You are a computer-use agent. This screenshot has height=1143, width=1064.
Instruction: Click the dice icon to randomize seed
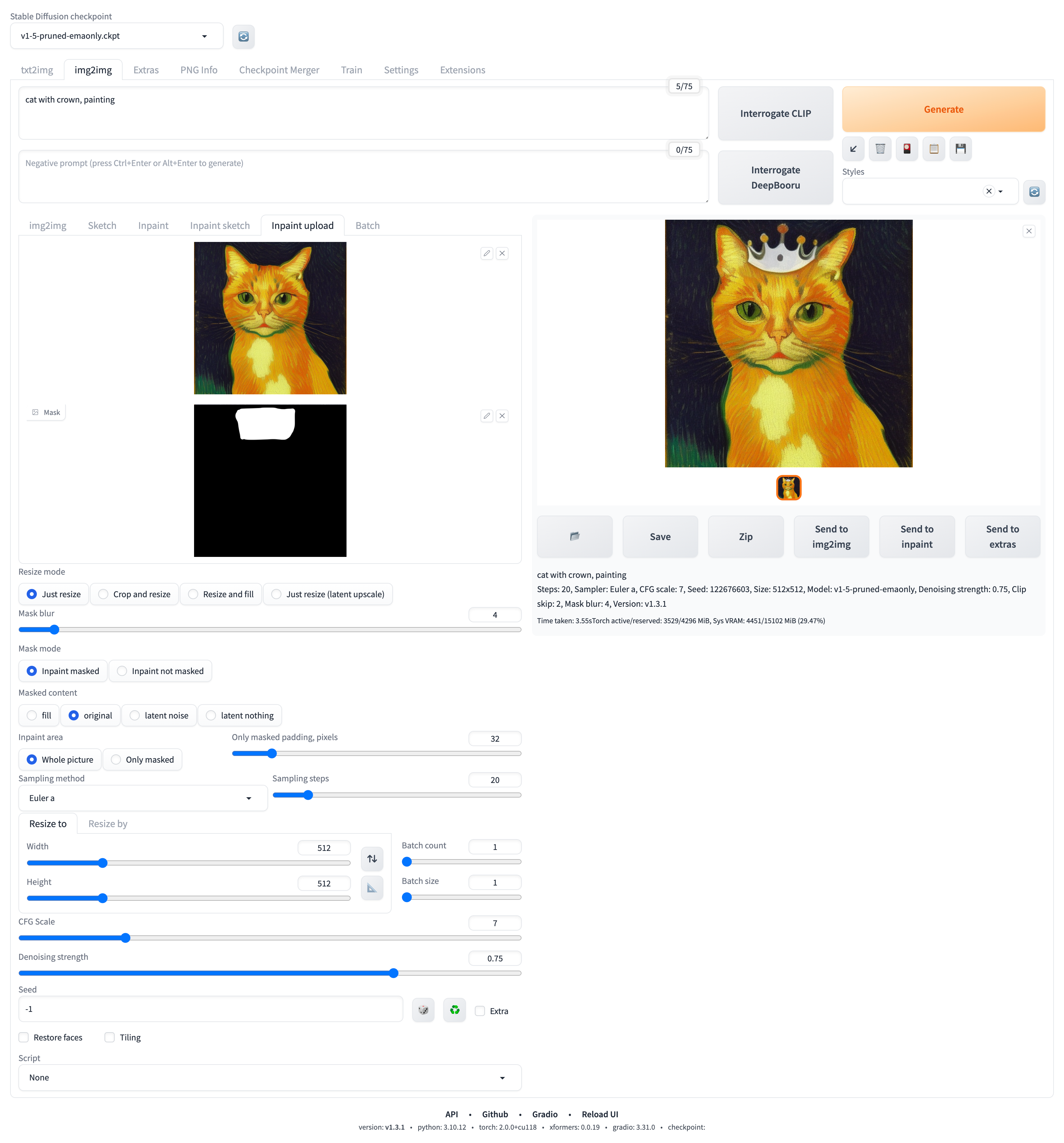tap(423, 1010)
